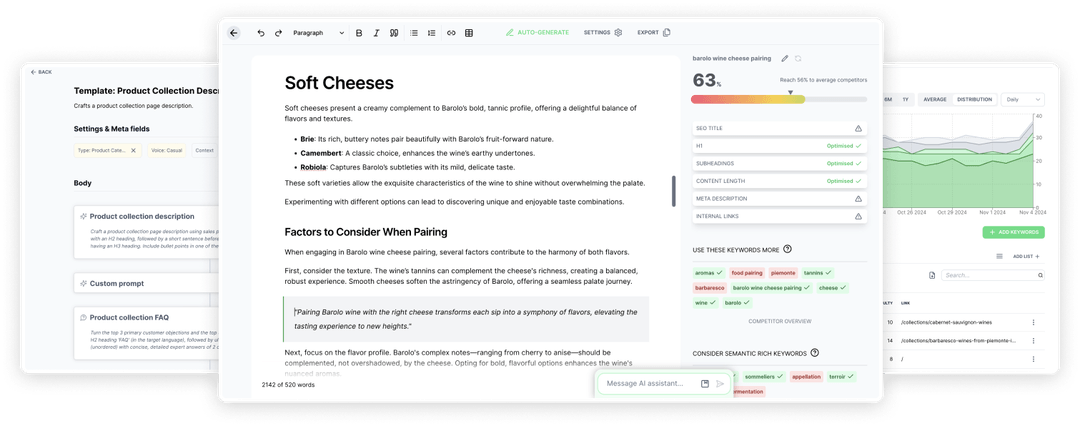Toggle italic formatting
Image resolution: width=1080 pixels, height=426 pixels.
tap(376, 33)
